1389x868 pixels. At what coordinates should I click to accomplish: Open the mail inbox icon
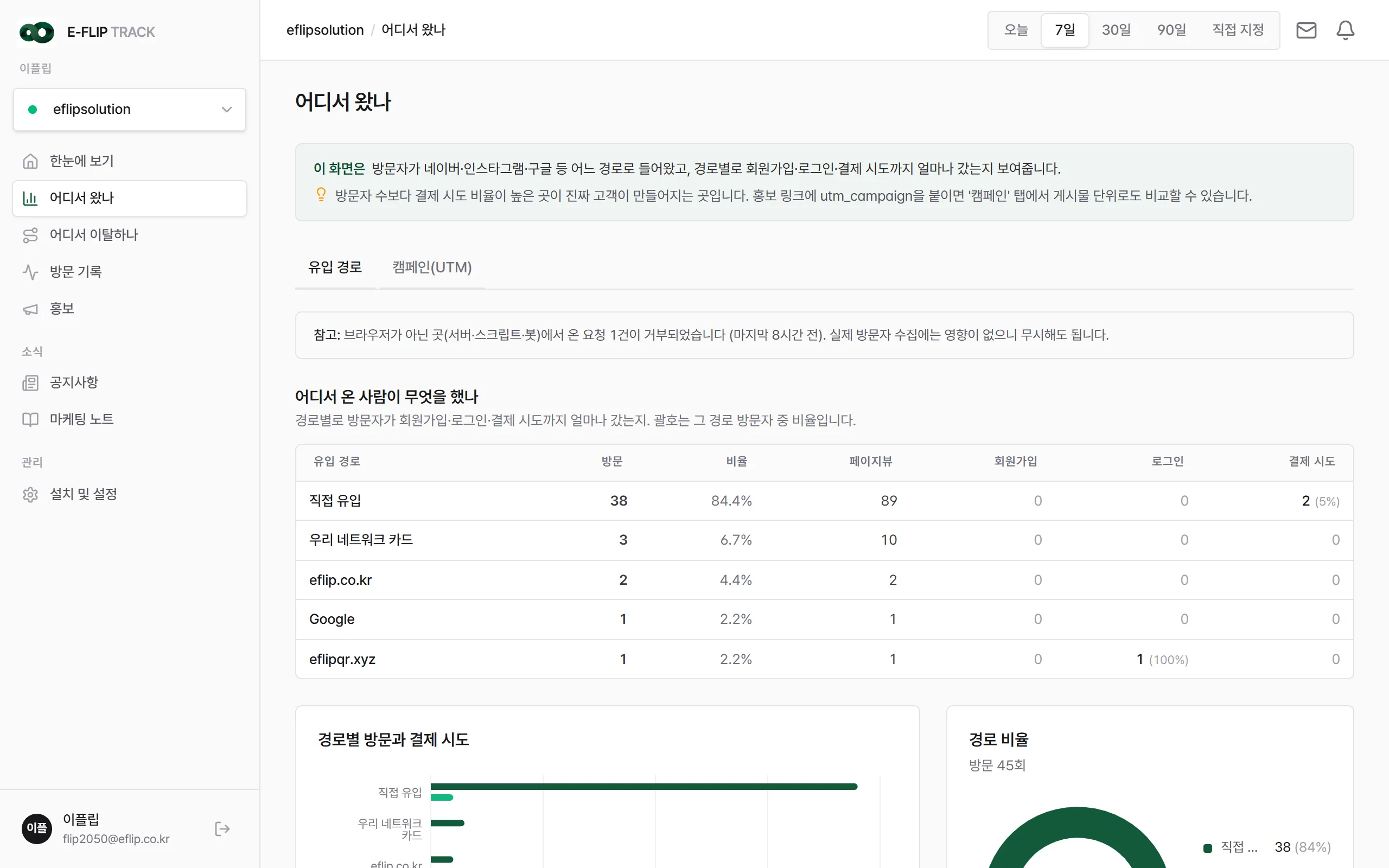tap(1306, 30)
